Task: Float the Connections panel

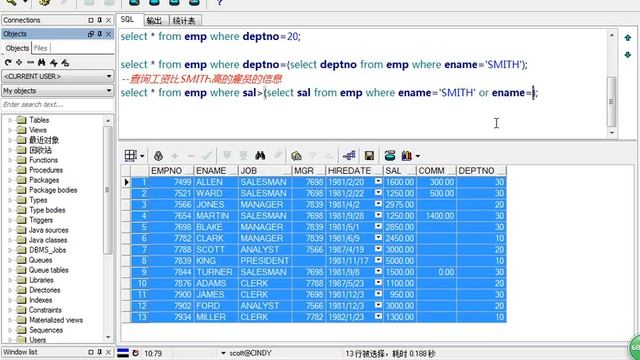Action: (x=91, y=20)
